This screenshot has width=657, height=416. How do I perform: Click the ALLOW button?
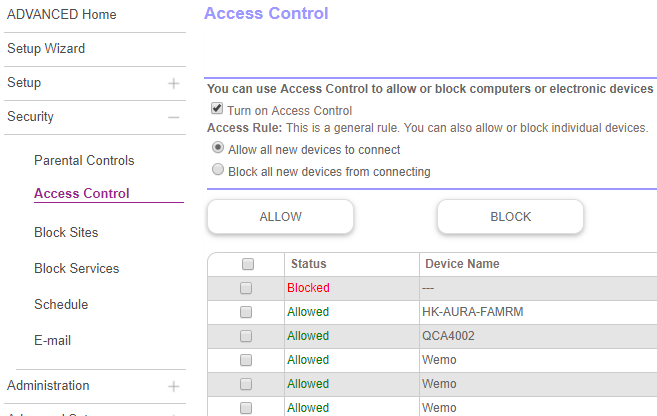click(280, 216)
